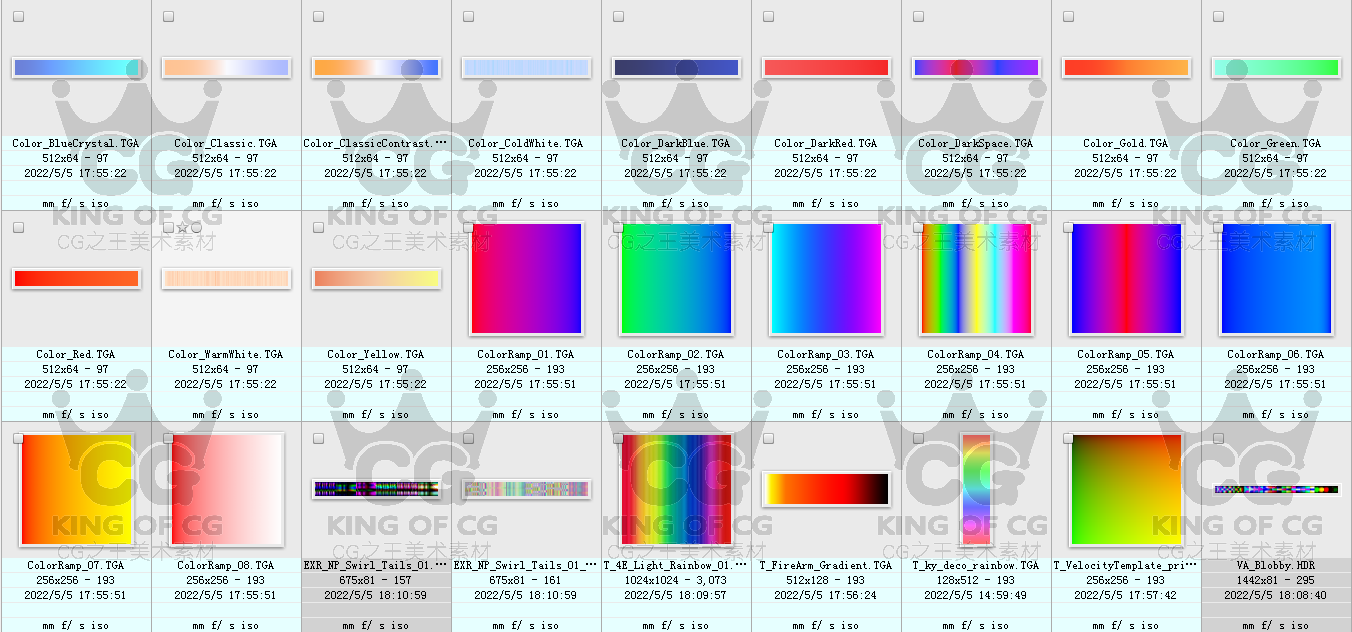
Task: Toggle the checkbox on Color_DarkRed.TGA
Action: click(767, 15)
